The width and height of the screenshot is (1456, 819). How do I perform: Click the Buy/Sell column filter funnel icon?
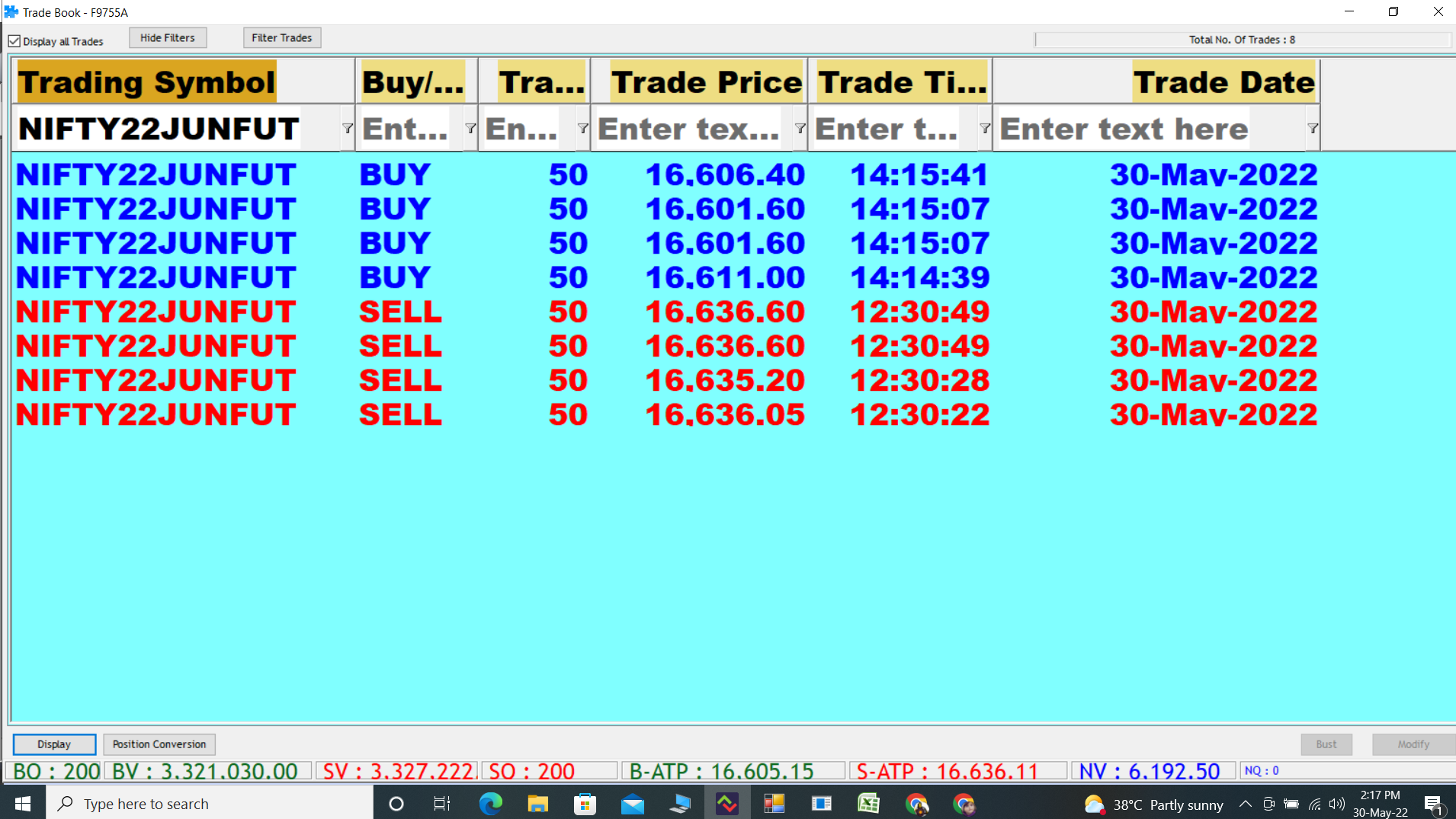(470, 129)
